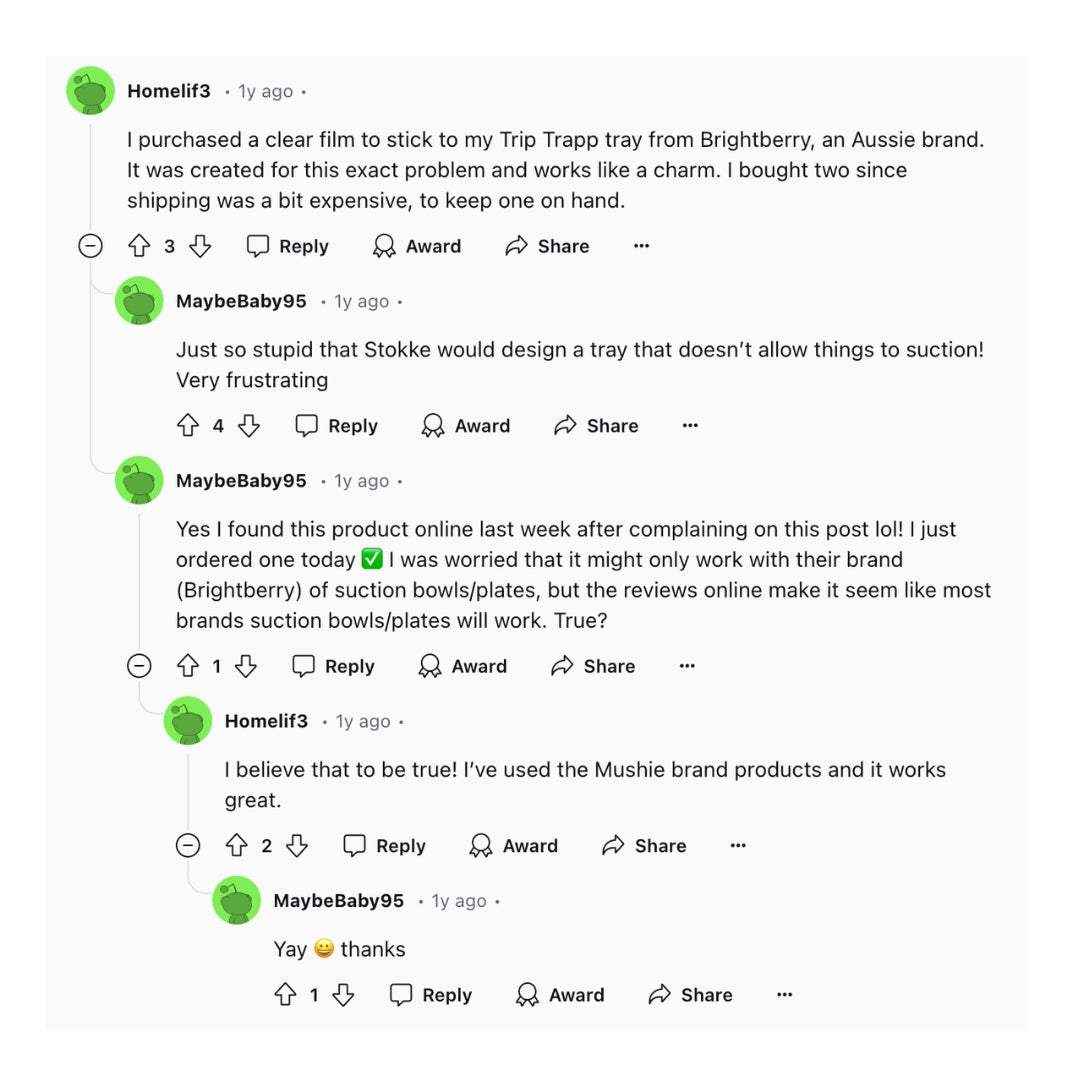Downvote the Mushie brand comment
Screen dimensions: 1080x1080
point(297,846)
